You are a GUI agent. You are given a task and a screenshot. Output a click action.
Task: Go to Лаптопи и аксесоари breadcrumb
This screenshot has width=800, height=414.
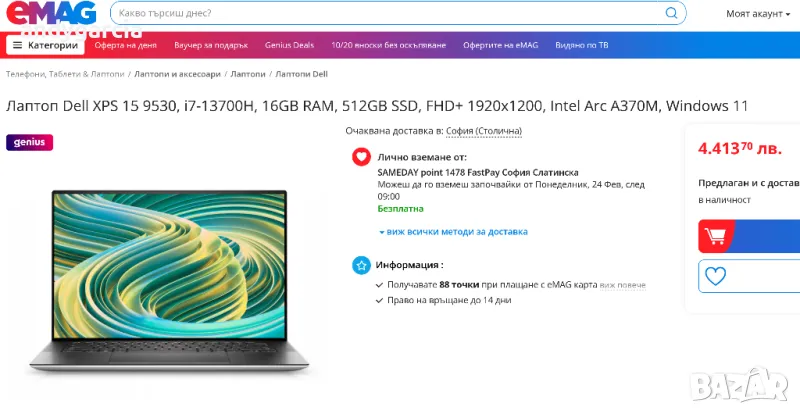178,74
